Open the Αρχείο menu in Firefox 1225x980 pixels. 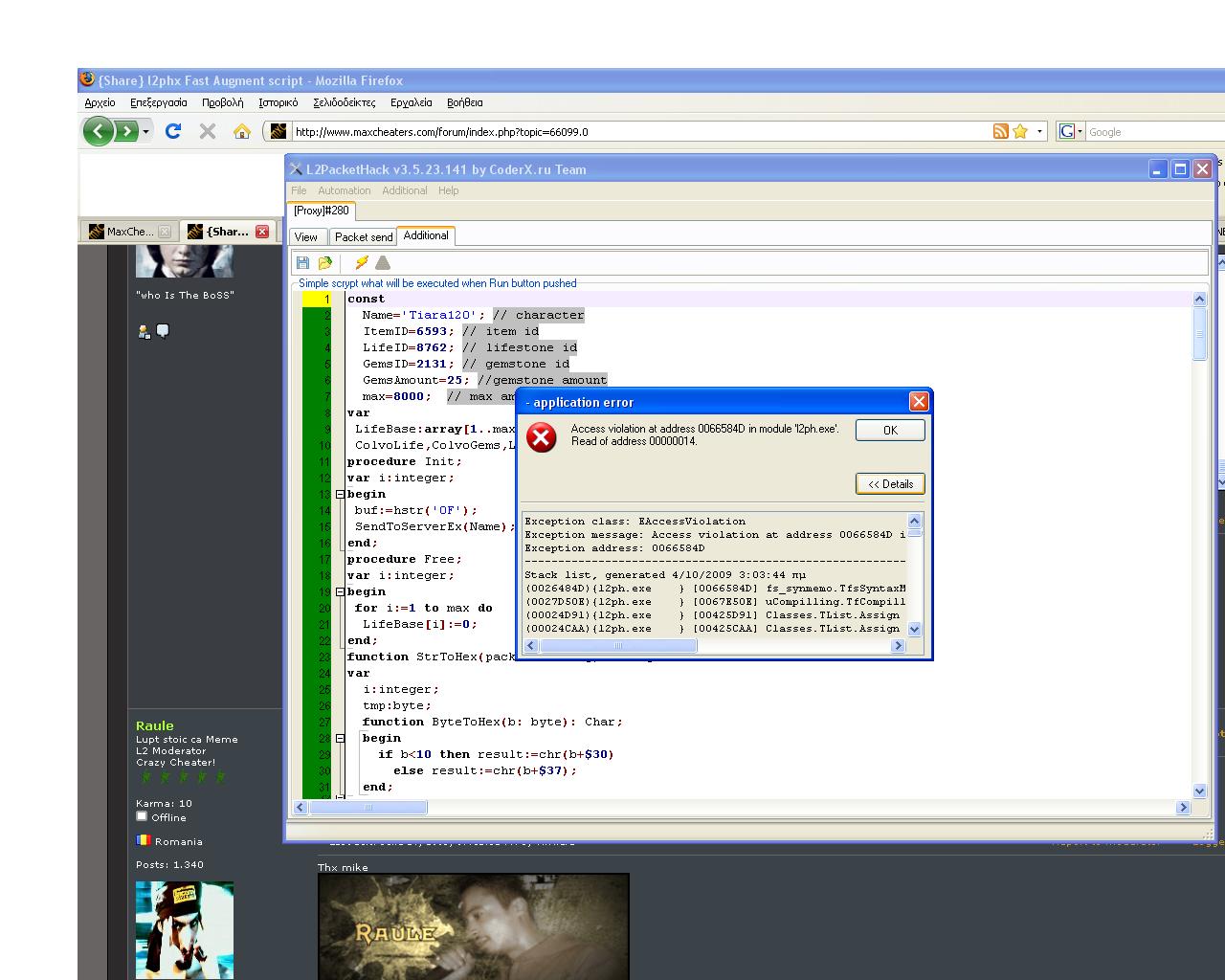click(100, 102)
